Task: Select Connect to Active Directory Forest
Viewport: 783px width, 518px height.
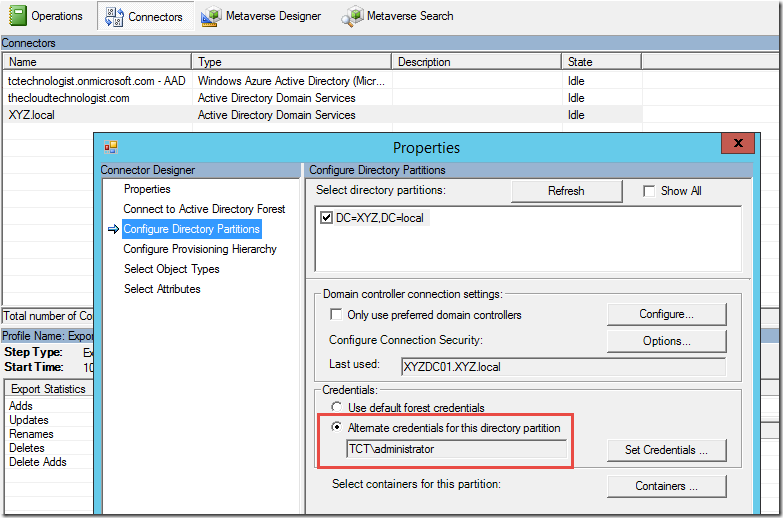Action: coord(204,209)
